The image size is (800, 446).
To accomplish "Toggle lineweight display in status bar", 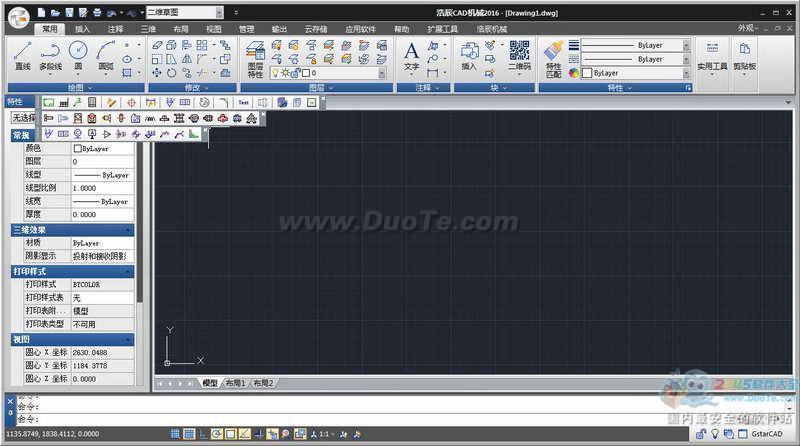I will pos(259,434).
